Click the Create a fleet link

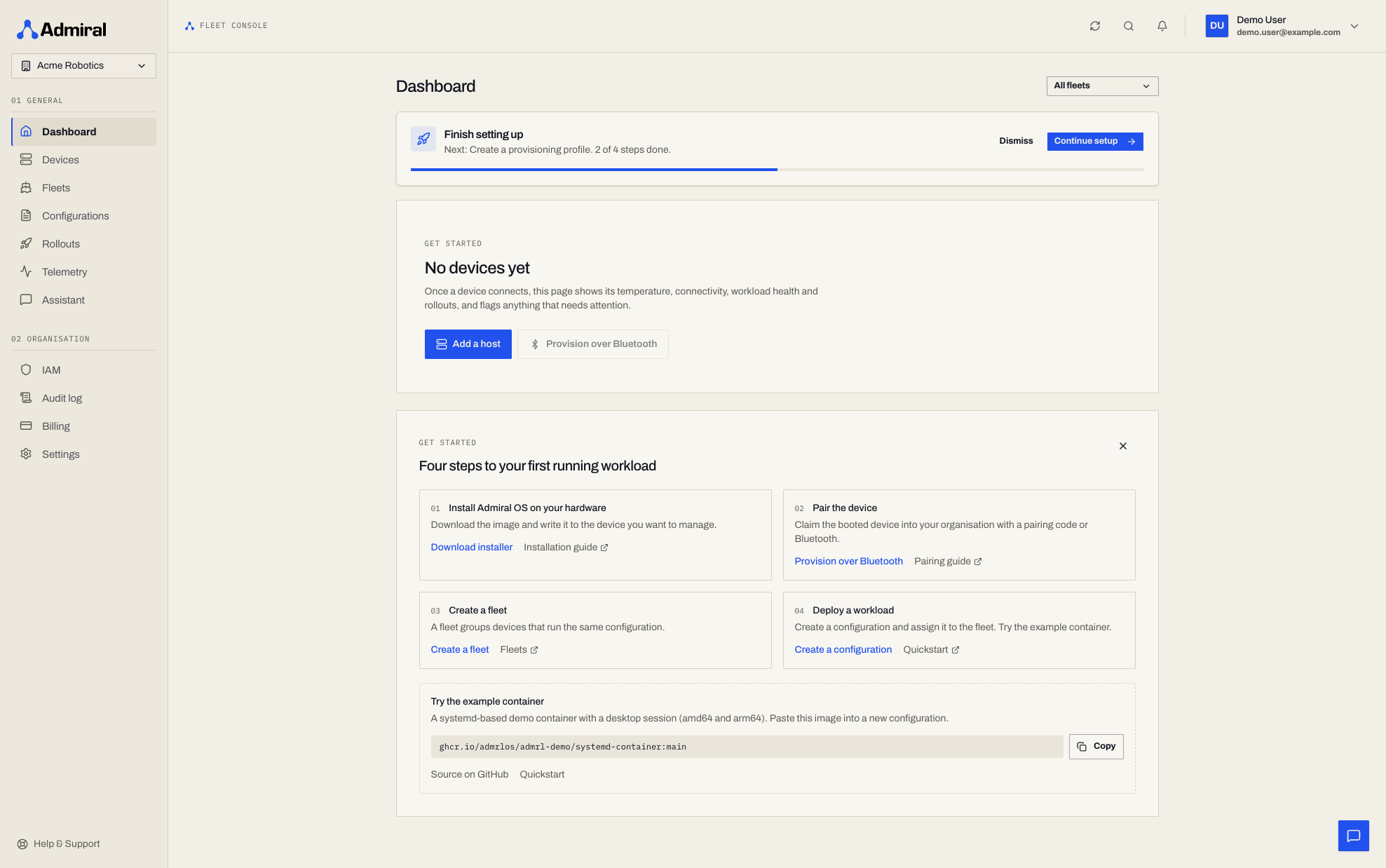(x=459, y=650)
